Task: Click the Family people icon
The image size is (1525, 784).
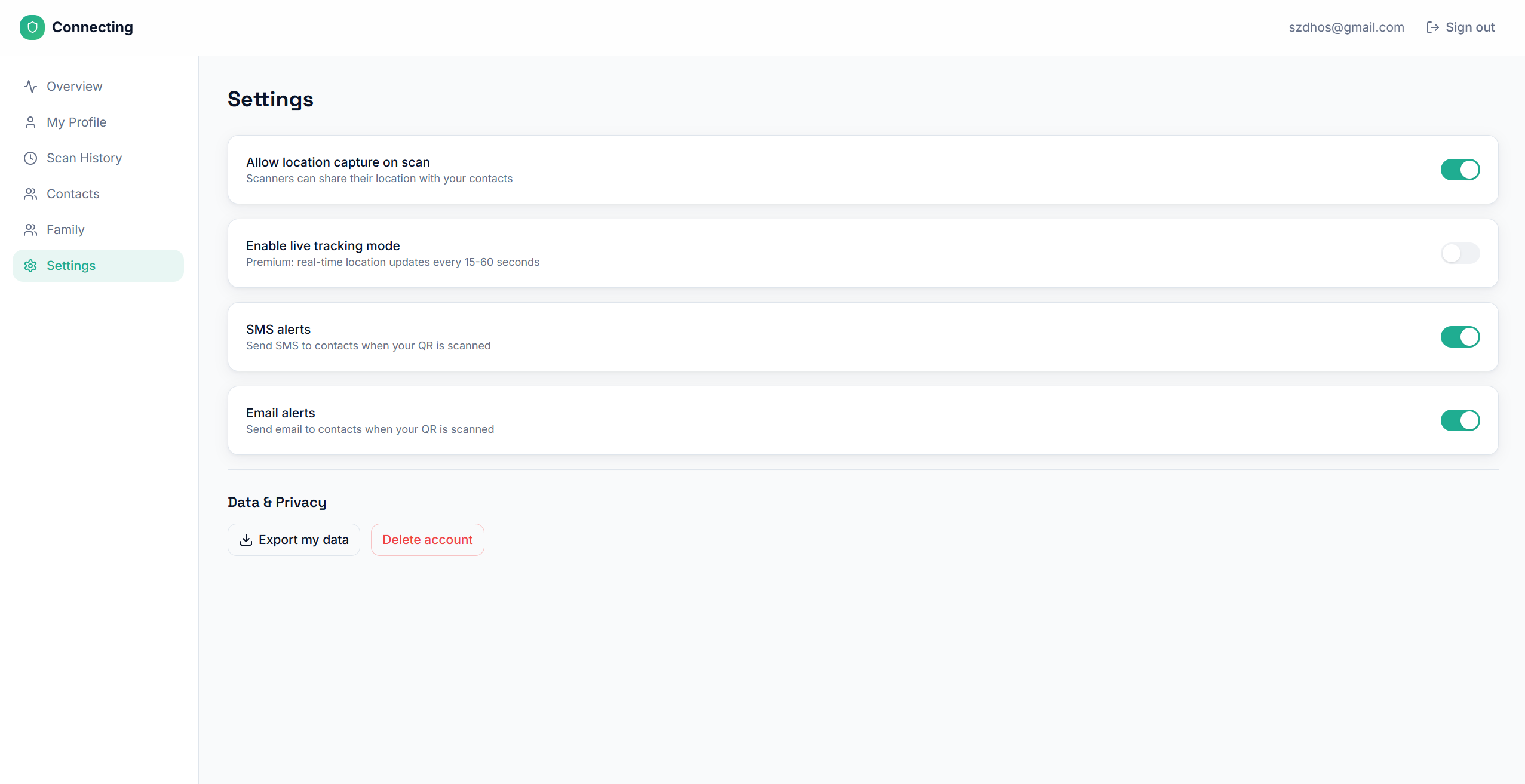Action: click(30, 230)
